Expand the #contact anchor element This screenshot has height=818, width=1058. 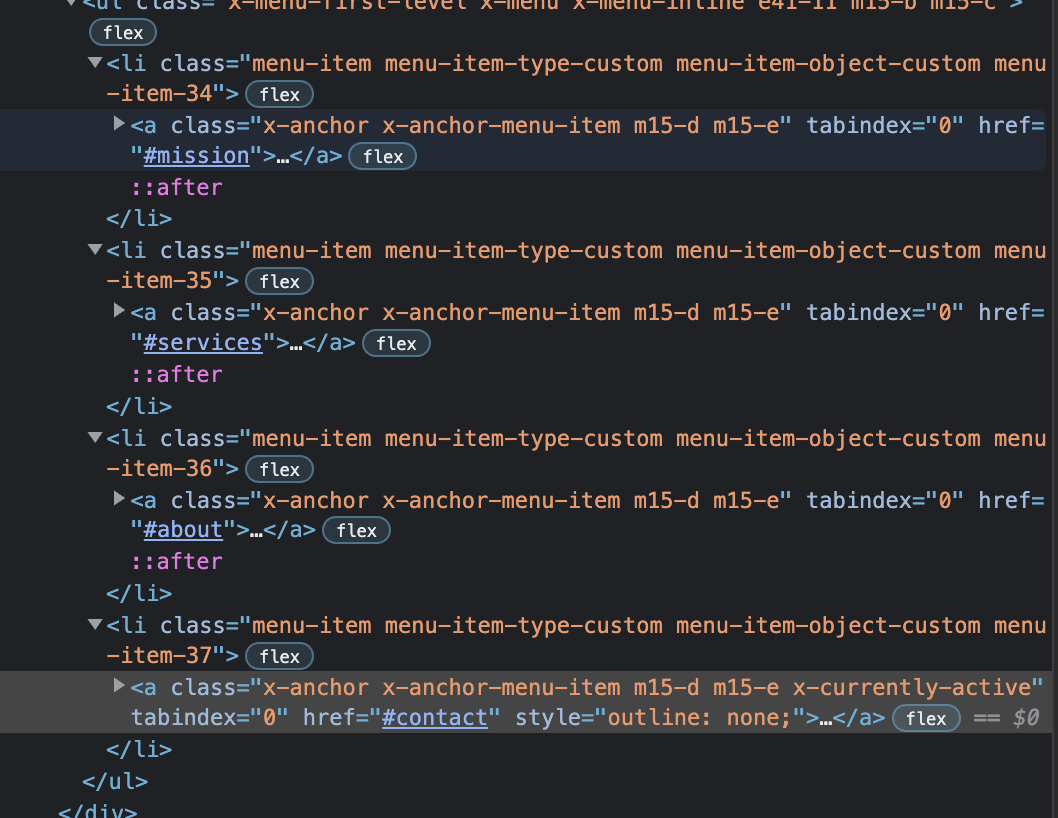120,686
